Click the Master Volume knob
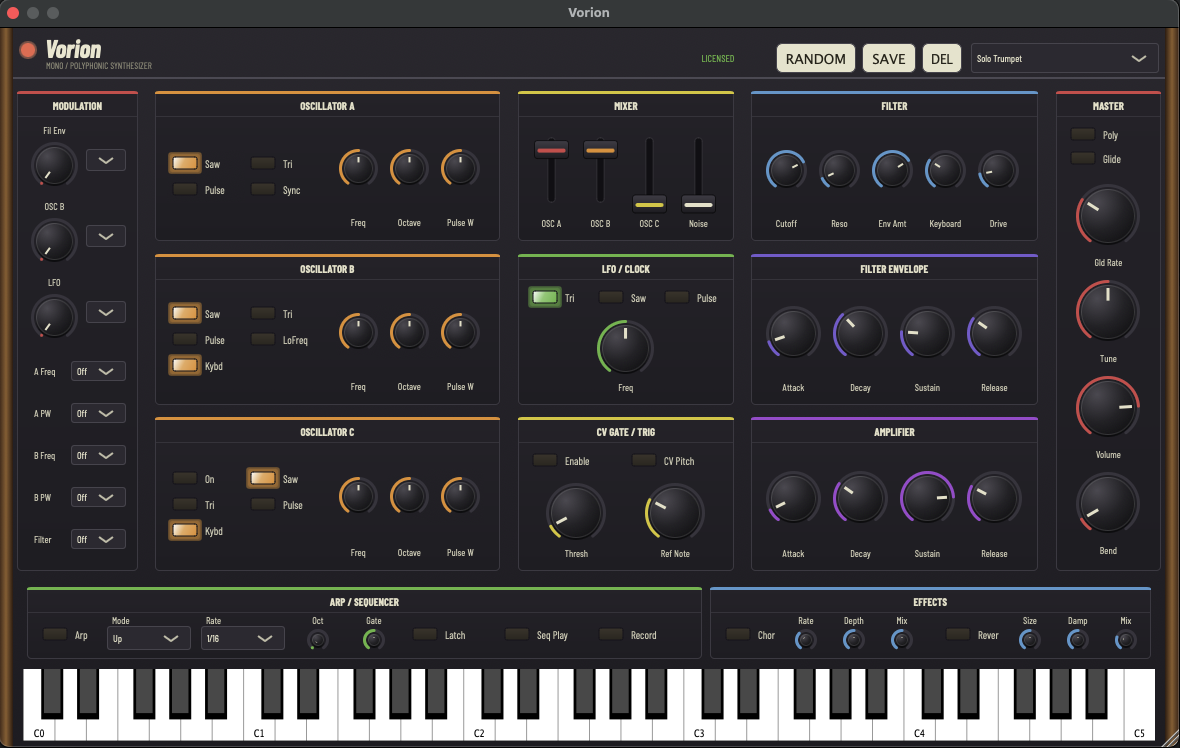Screen dimensions: 1180x748 click(1107, 408)
